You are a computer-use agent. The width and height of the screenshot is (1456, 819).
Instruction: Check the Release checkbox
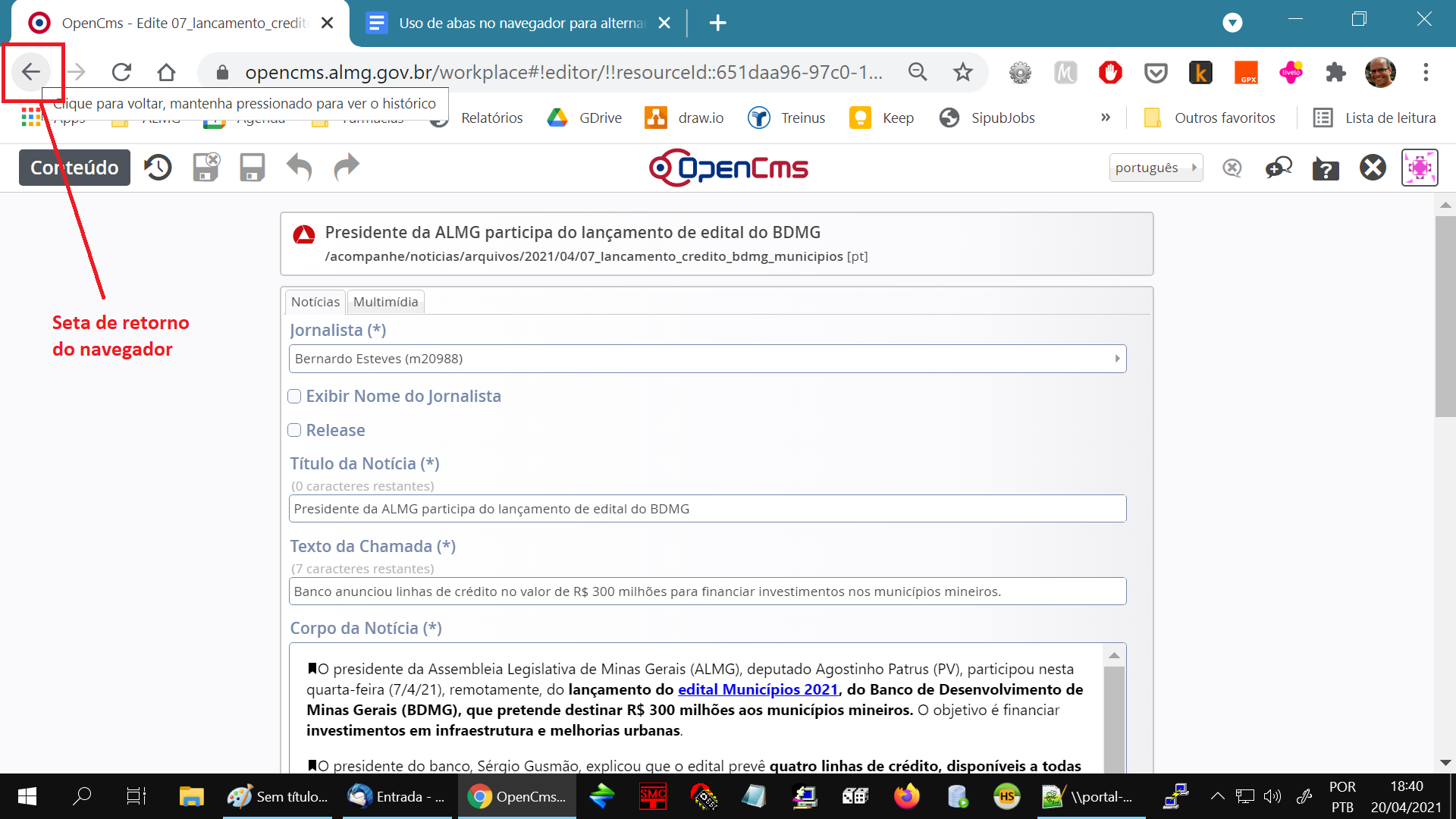coord(295,431)
